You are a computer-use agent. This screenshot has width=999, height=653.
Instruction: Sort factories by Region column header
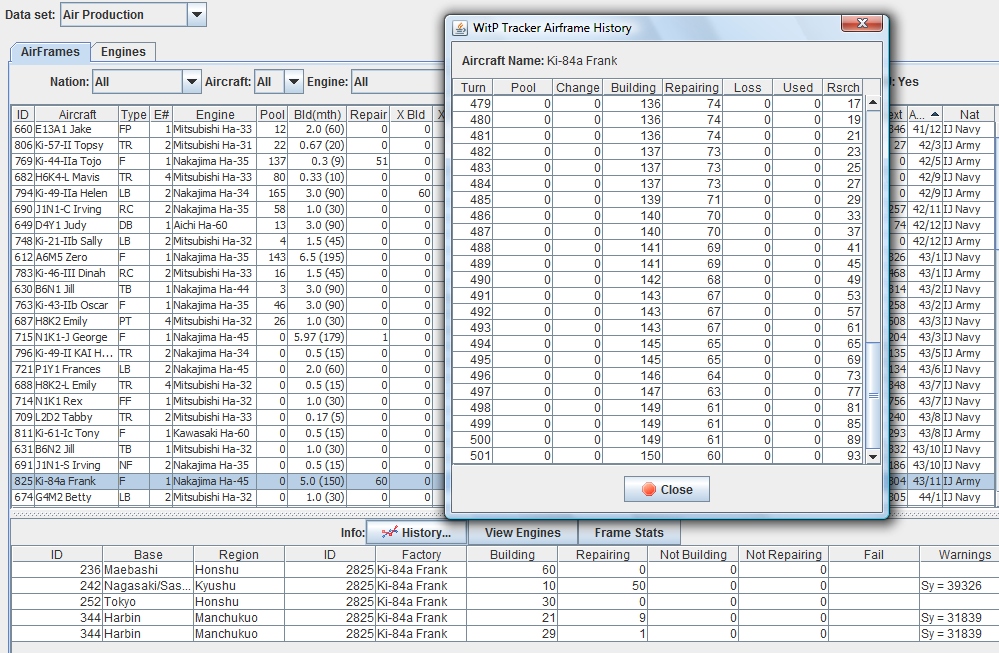click(239, 554)
